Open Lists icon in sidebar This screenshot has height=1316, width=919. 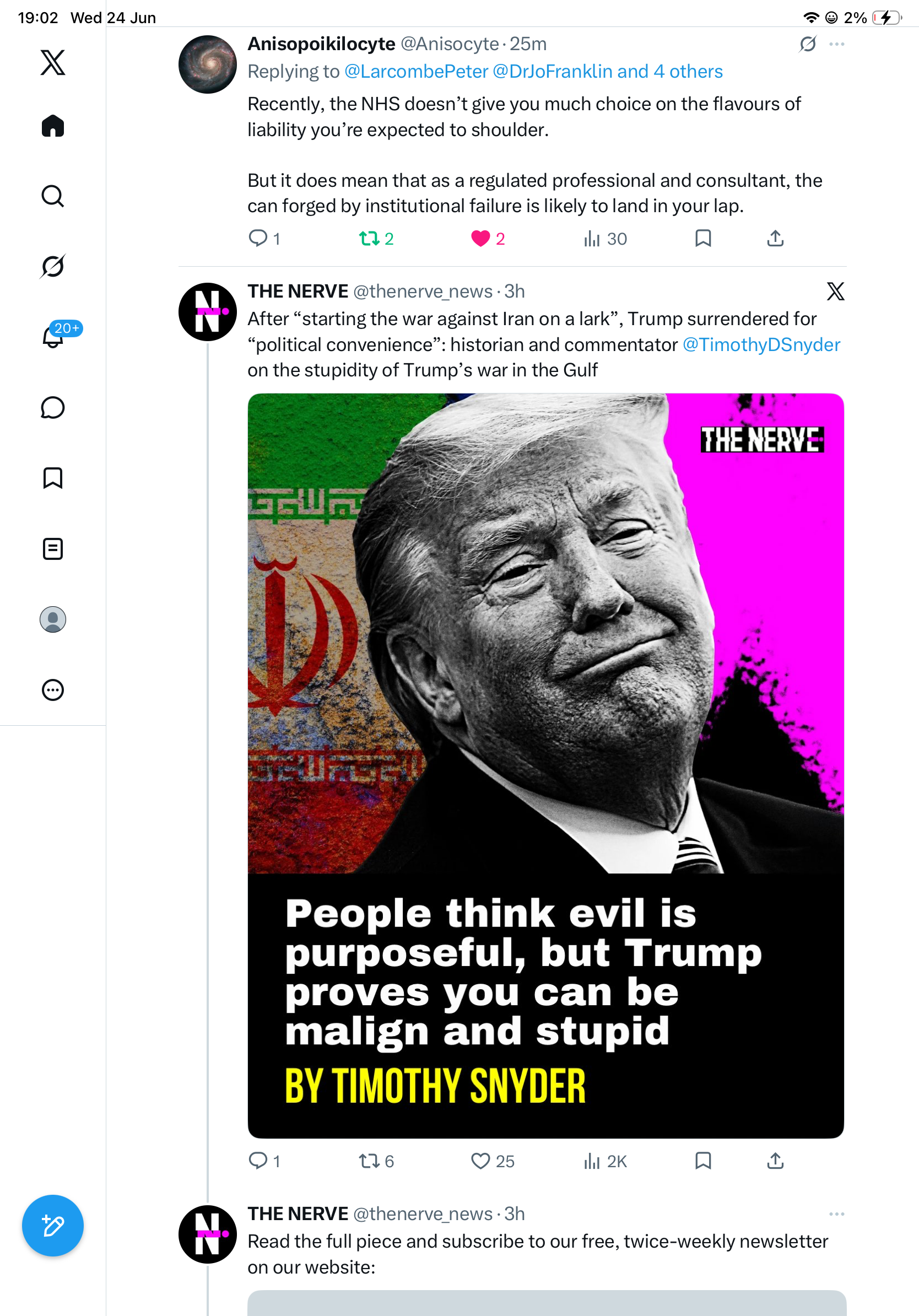click(53, 548)
